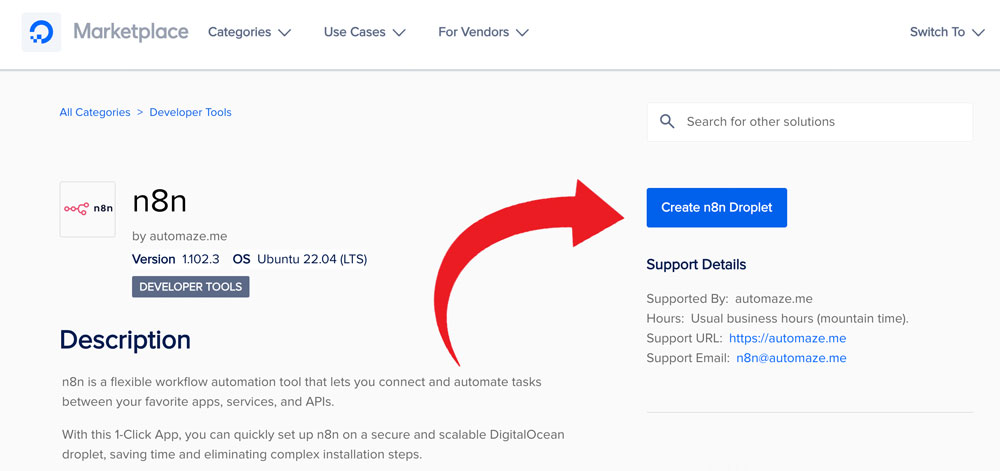
Task: Select the version number 1.102.3
Action: tap(201, 259)
